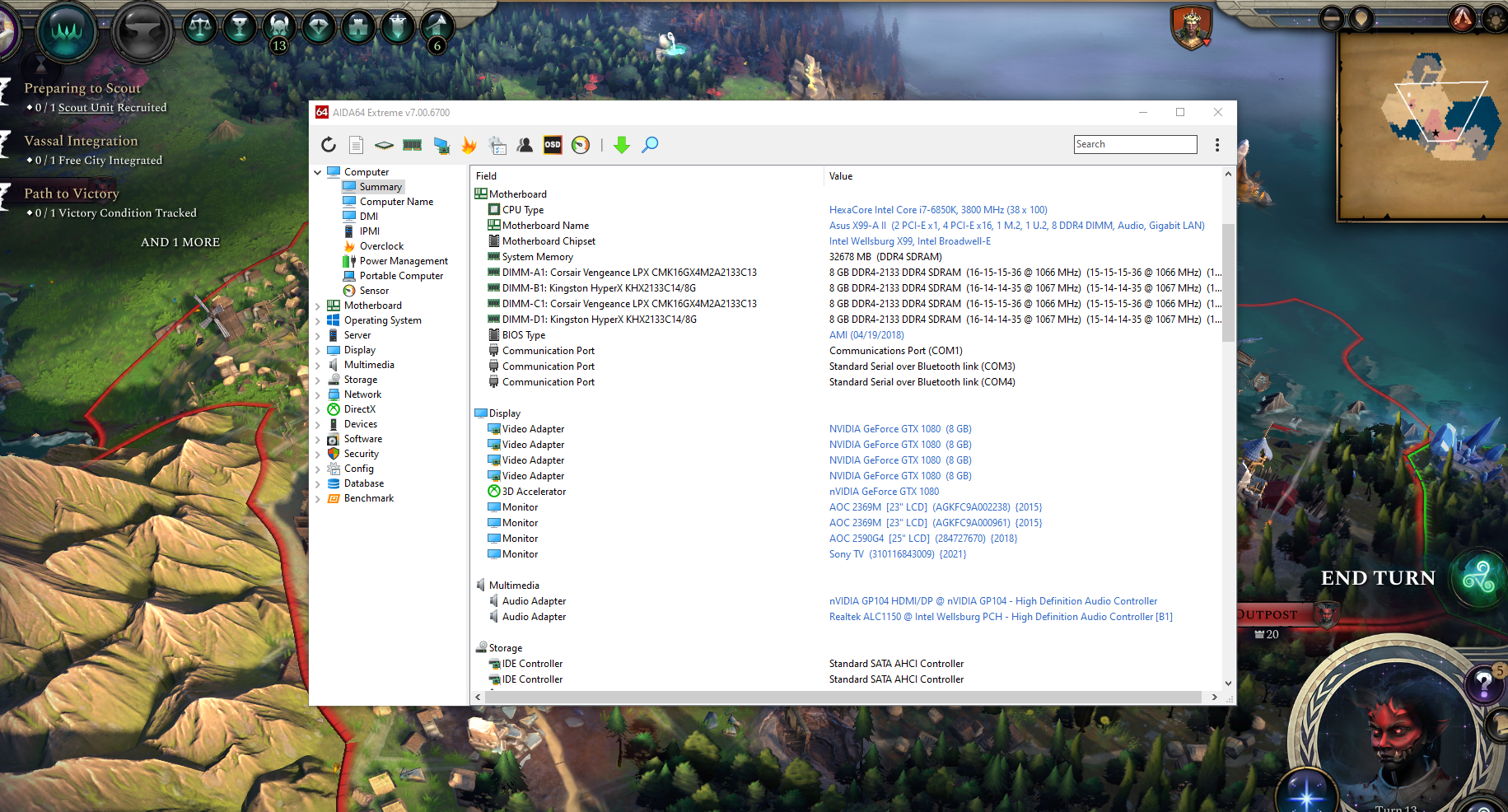Click the green download arrow icon
The height and width of the screenshot is (812, 1508).
point(622,145)
